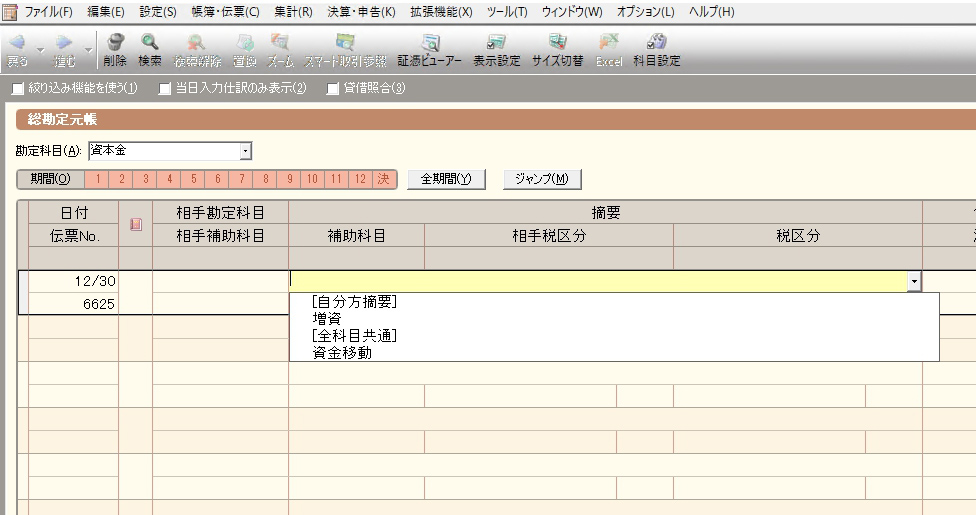
Task: Open the ヘルプ(H) menu
Action: (x=711, y=12)
